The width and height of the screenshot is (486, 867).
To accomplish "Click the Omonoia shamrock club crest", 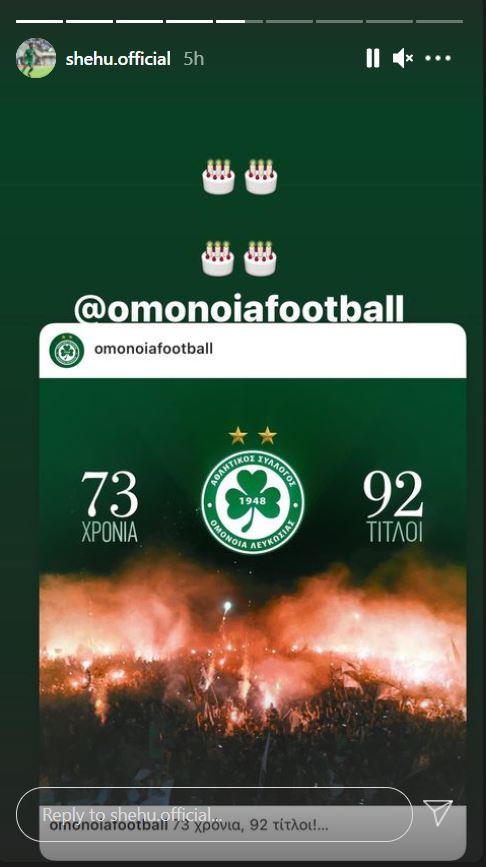I will pyautogui.click(x=253, y=502).
